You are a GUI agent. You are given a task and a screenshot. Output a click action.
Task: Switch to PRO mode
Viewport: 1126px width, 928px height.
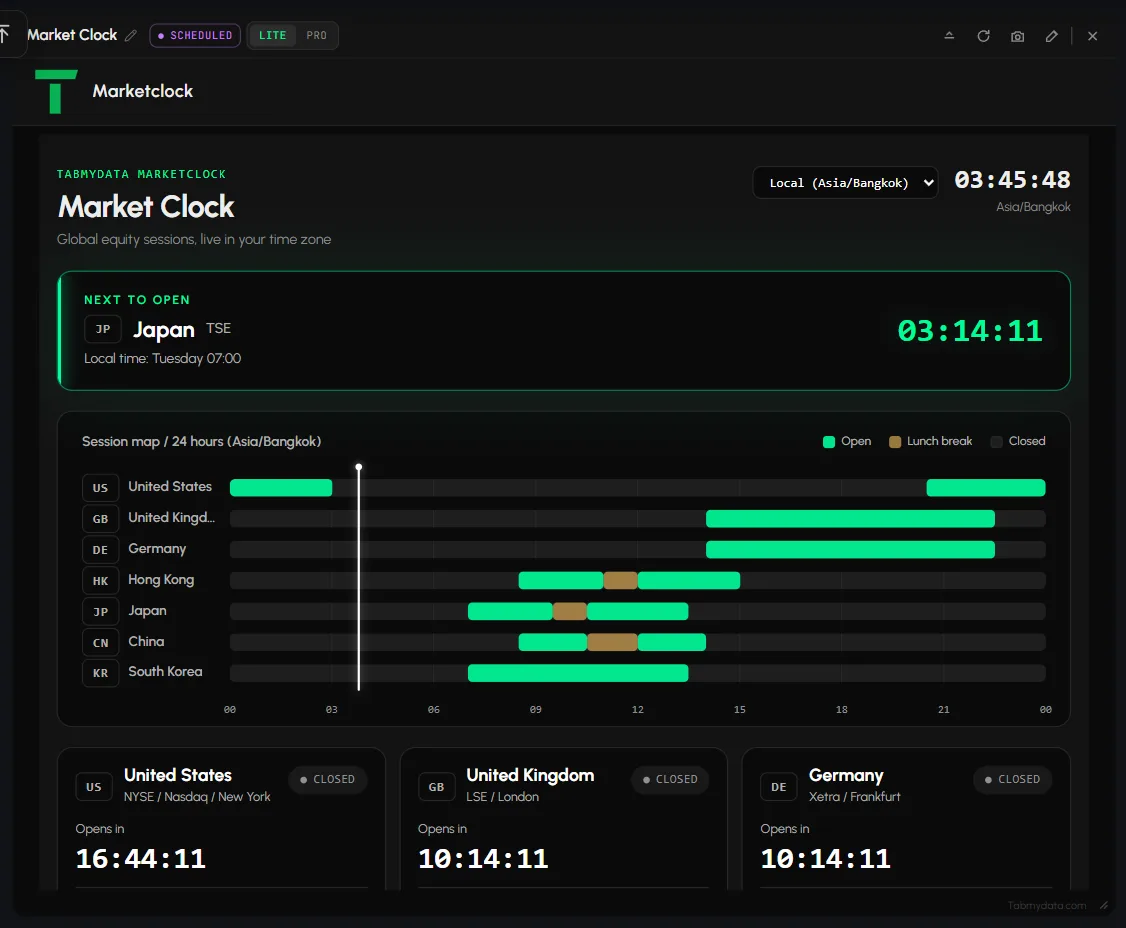[316, 35]
